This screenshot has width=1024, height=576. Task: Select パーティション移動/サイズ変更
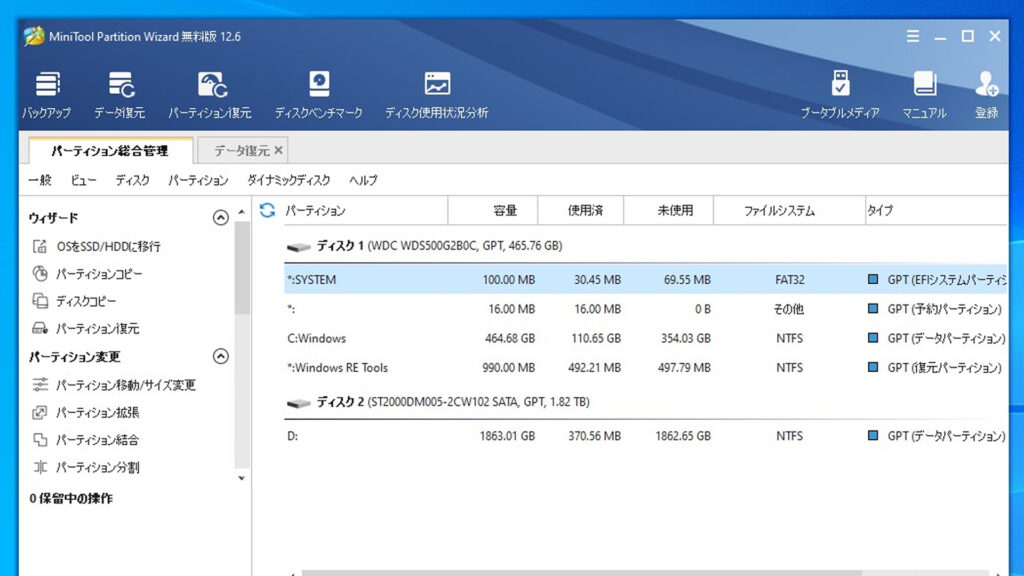tap(114, 385)
